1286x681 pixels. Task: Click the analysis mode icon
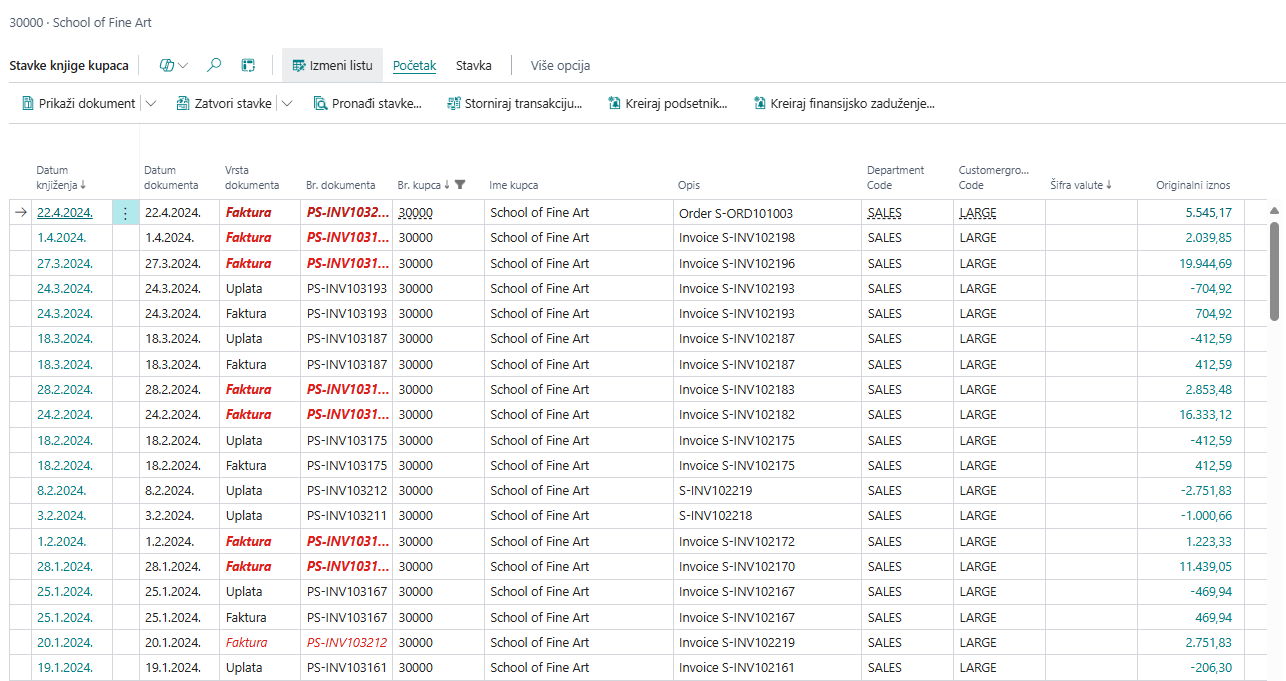click(248, 65)
